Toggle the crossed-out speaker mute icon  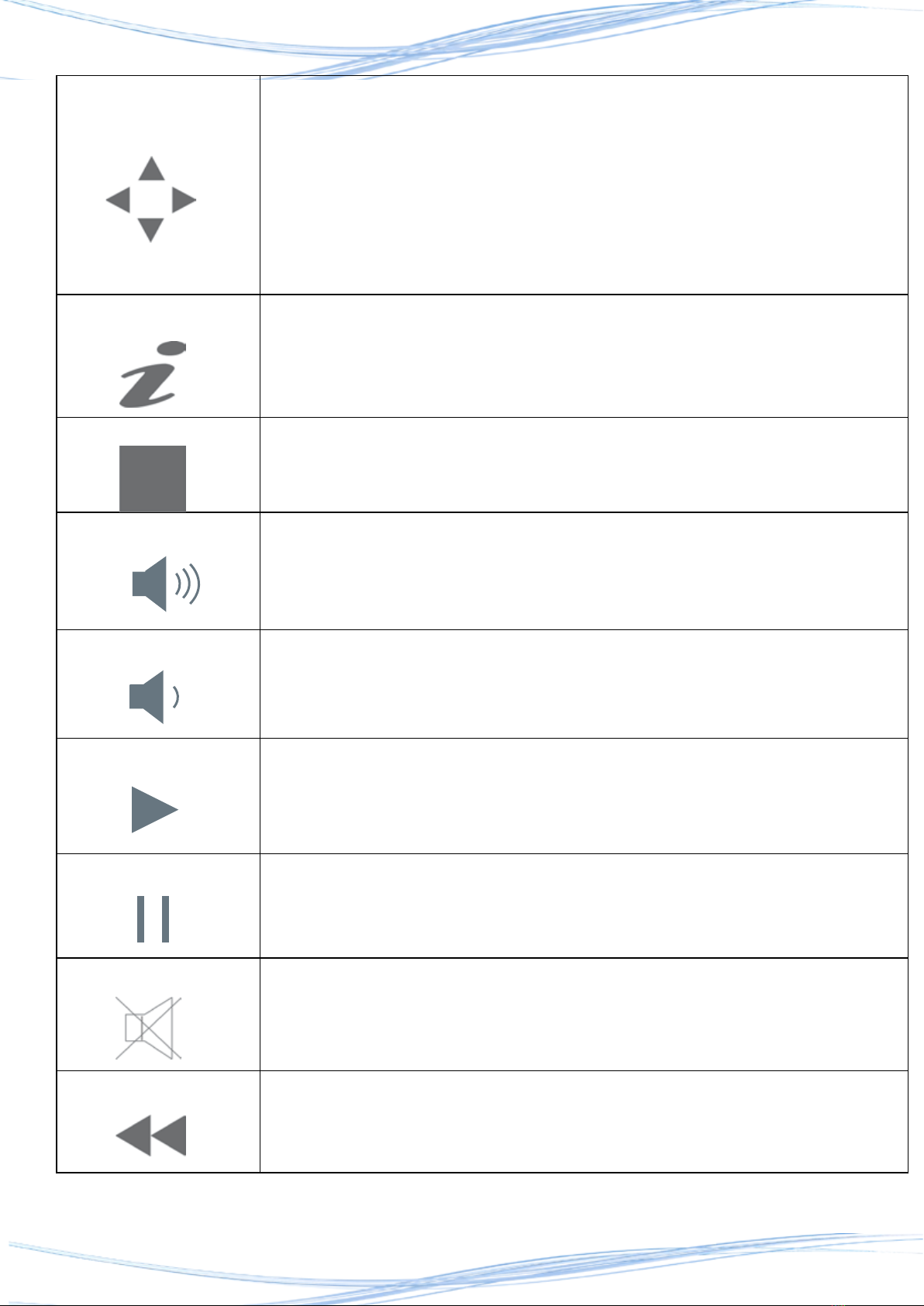tap(149, 1028)
